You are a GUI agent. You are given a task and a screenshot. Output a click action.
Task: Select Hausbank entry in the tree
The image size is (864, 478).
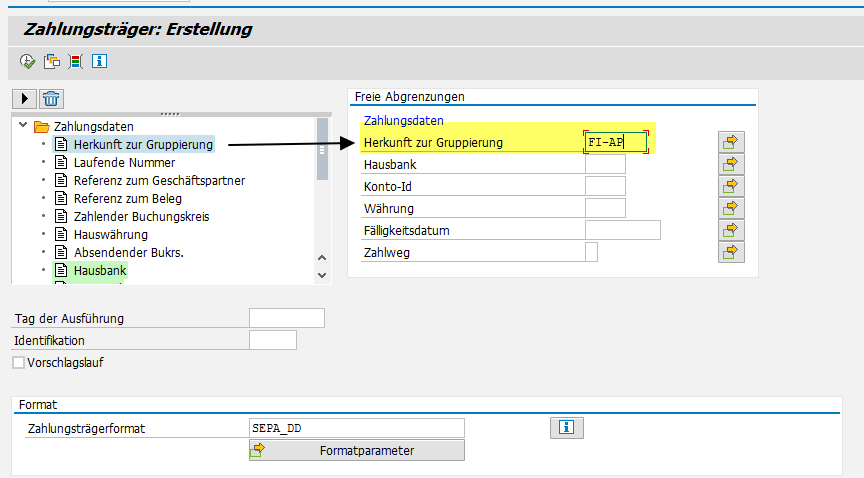99,270
